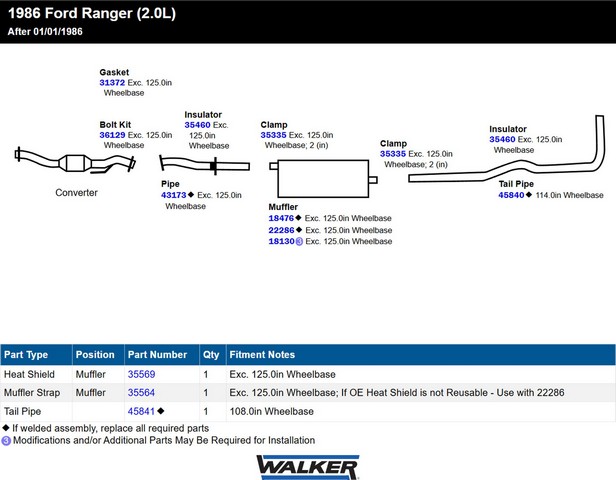This screenshot has height=480, width=616.
Task: Click the intermediate pipe diagram drawing
Action: point(204,163)
